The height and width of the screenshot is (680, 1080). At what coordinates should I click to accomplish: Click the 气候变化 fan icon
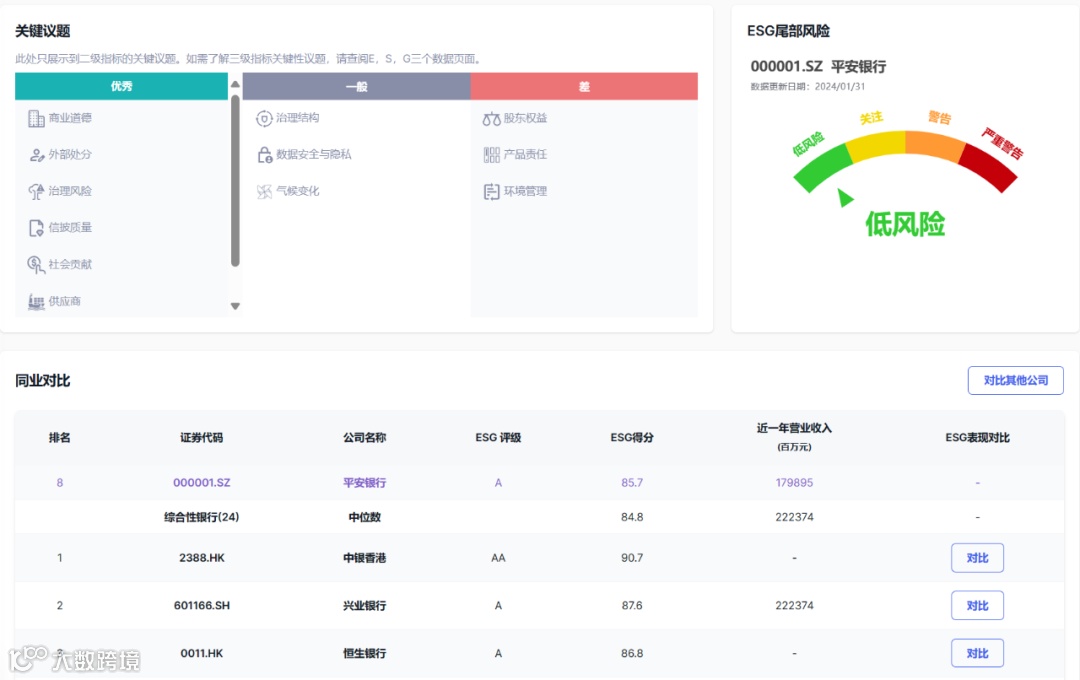click(x=264, y=192)
